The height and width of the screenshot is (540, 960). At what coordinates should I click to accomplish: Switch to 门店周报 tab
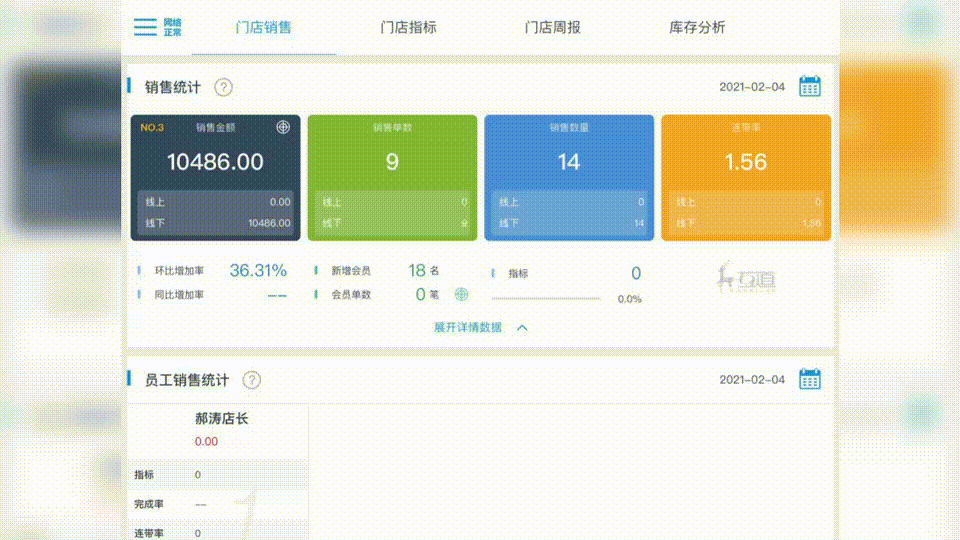pyautogui.click(x=552, y=28)
